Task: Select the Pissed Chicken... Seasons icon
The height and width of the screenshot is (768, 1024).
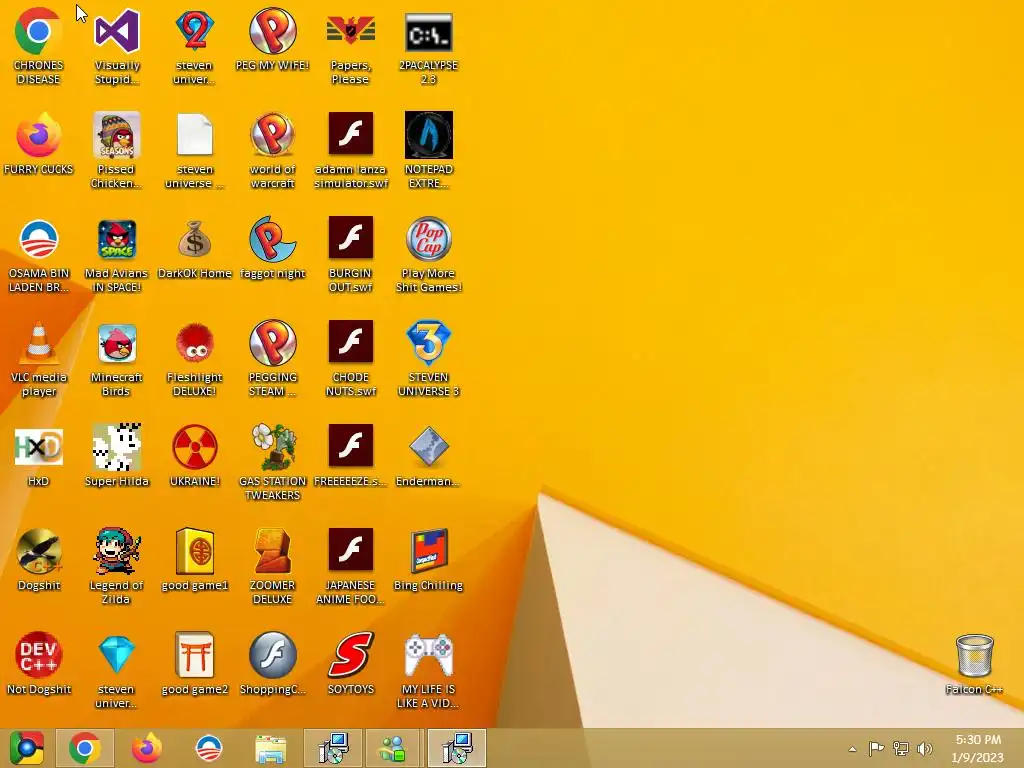Action: (x=117, y=150)
